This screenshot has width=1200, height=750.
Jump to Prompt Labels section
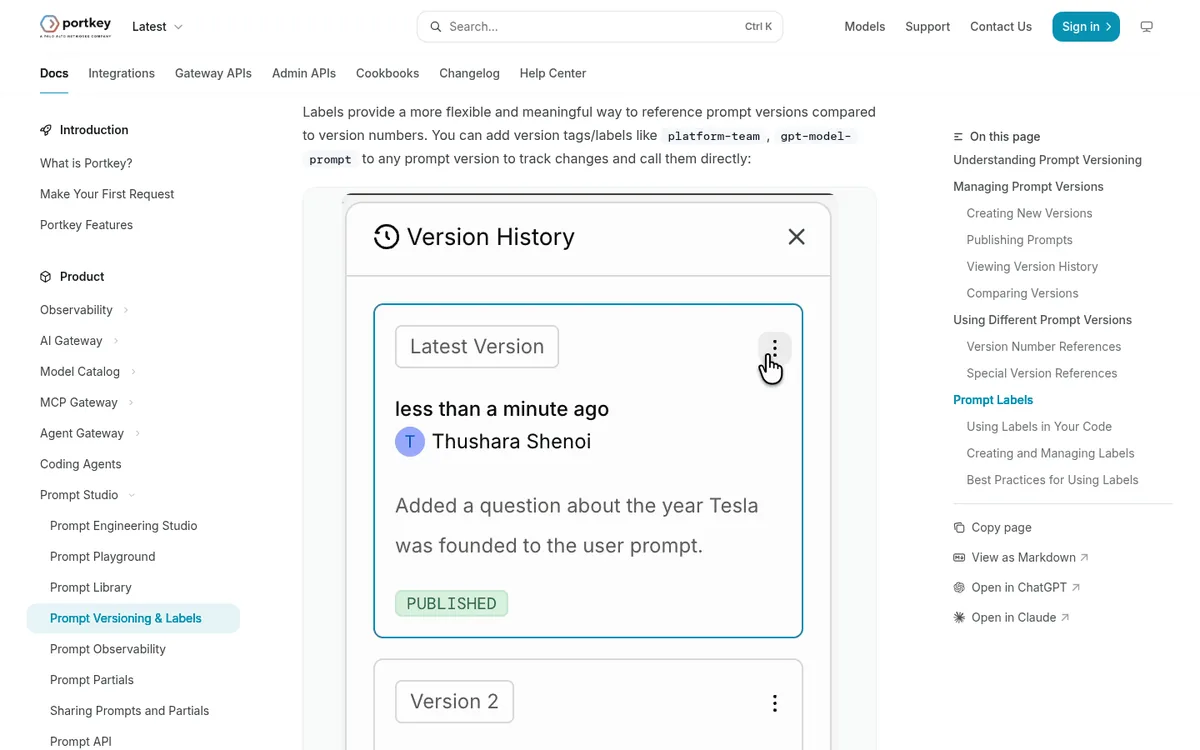pos(993,400)
